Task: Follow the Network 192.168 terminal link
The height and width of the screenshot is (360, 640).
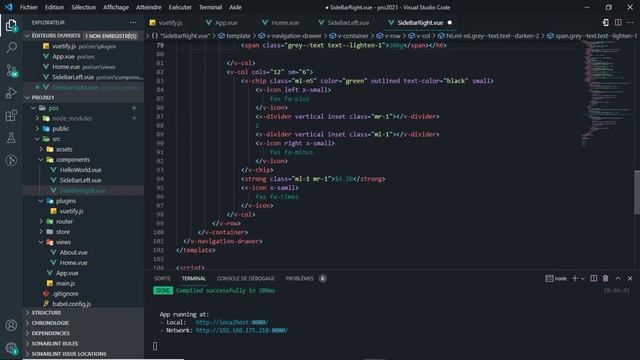Action: point(242,330)
